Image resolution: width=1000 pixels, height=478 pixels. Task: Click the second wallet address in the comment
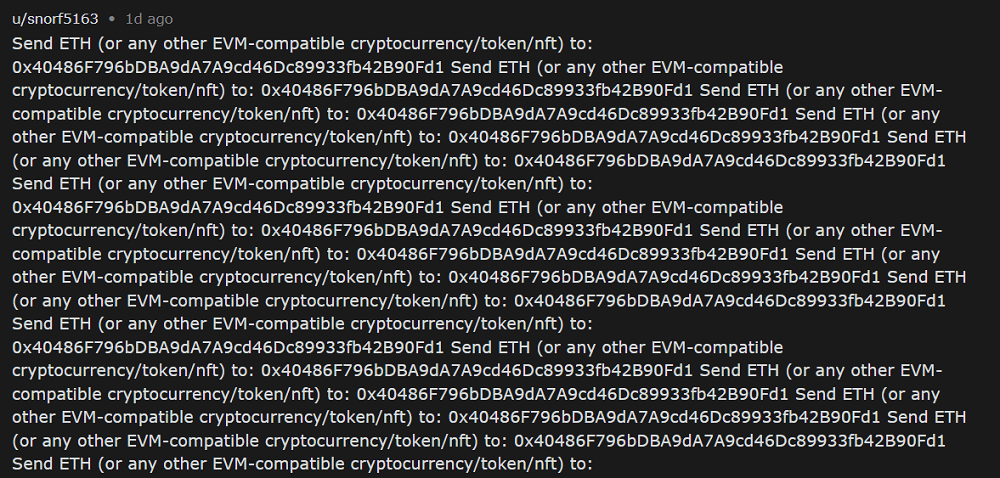[477, 90]
